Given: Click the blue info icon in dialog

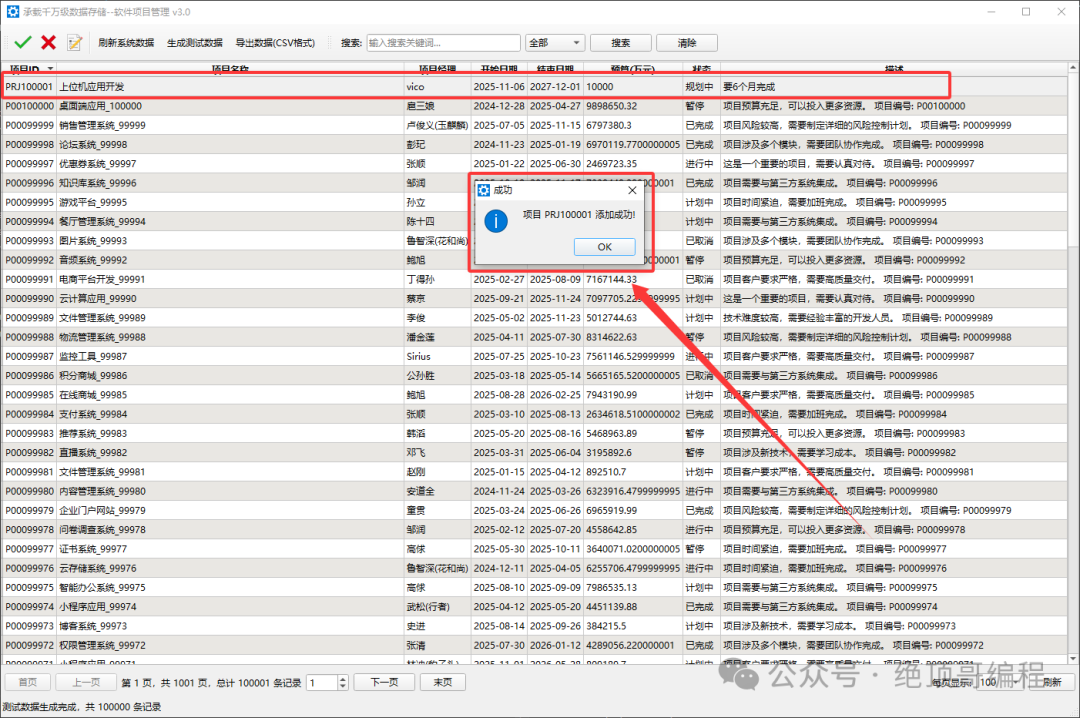Looking at the screenshot, I should pyautogui.click(x=496, y=221).
